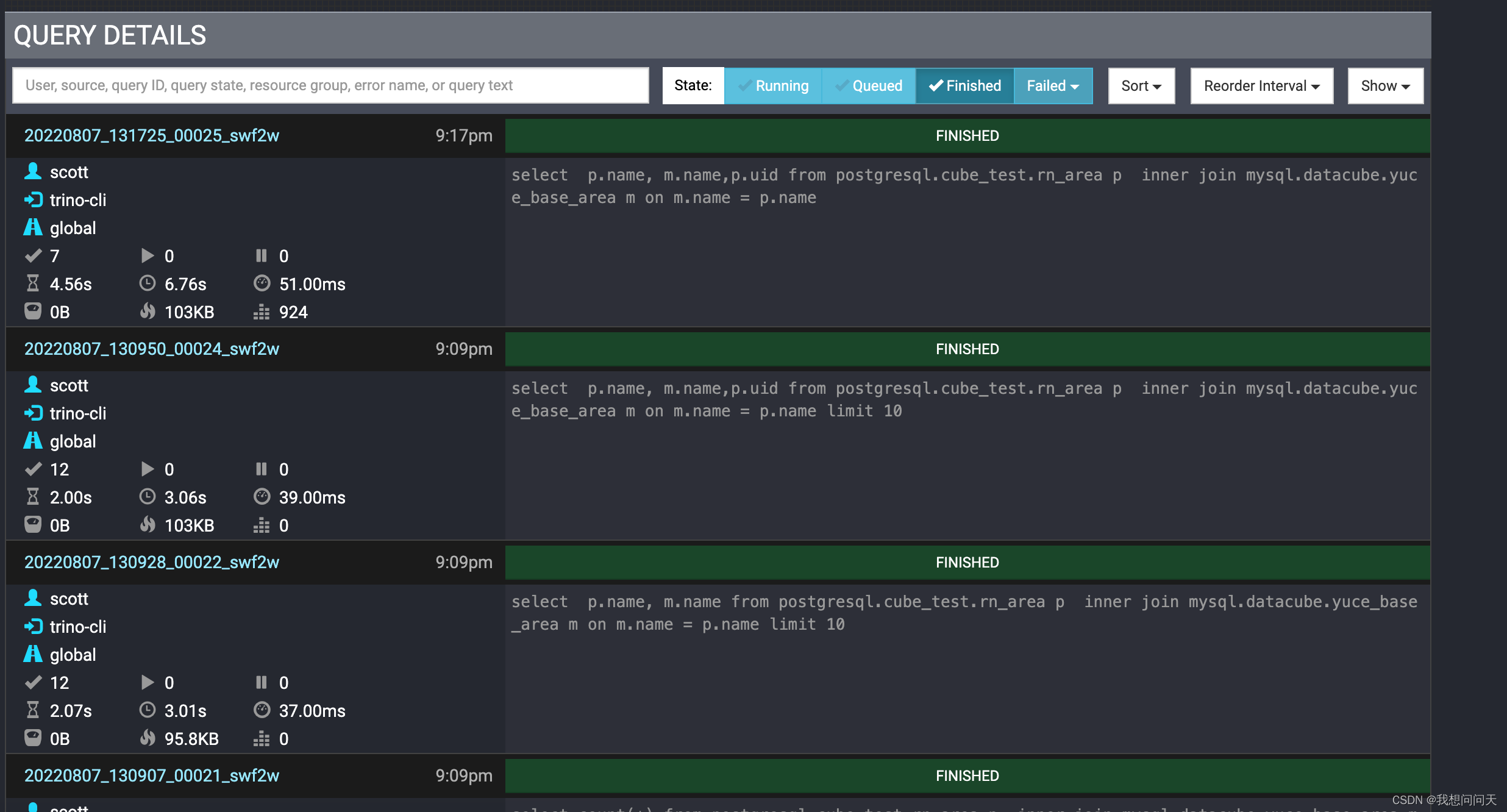Click the clock icon next to 3.06s
The image size is (1507, 812).
pyautogui.click(x=147, y=497)
